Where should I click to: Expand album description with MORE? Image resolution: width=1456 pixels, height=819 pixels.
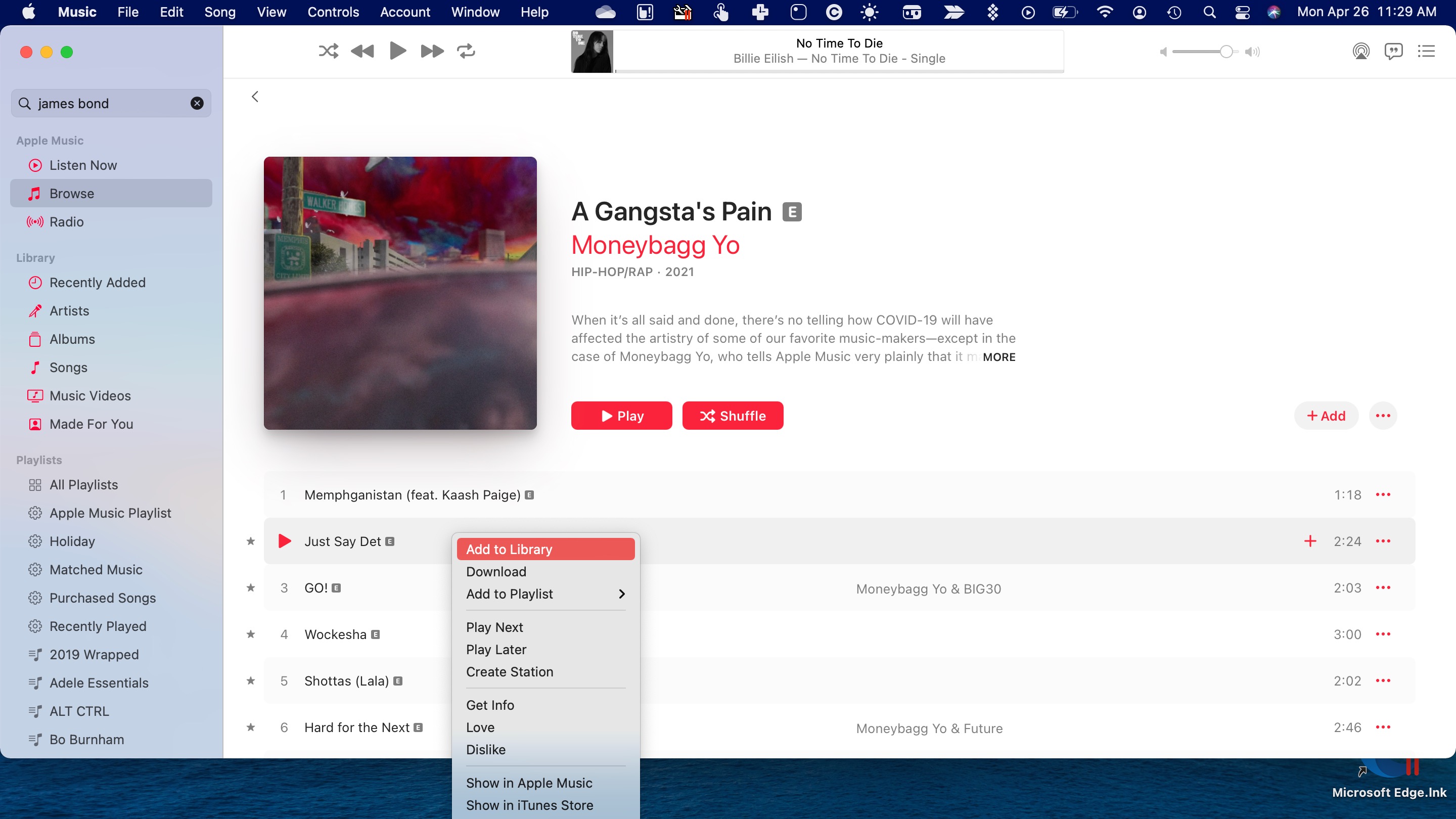click(x=999, y=357)
